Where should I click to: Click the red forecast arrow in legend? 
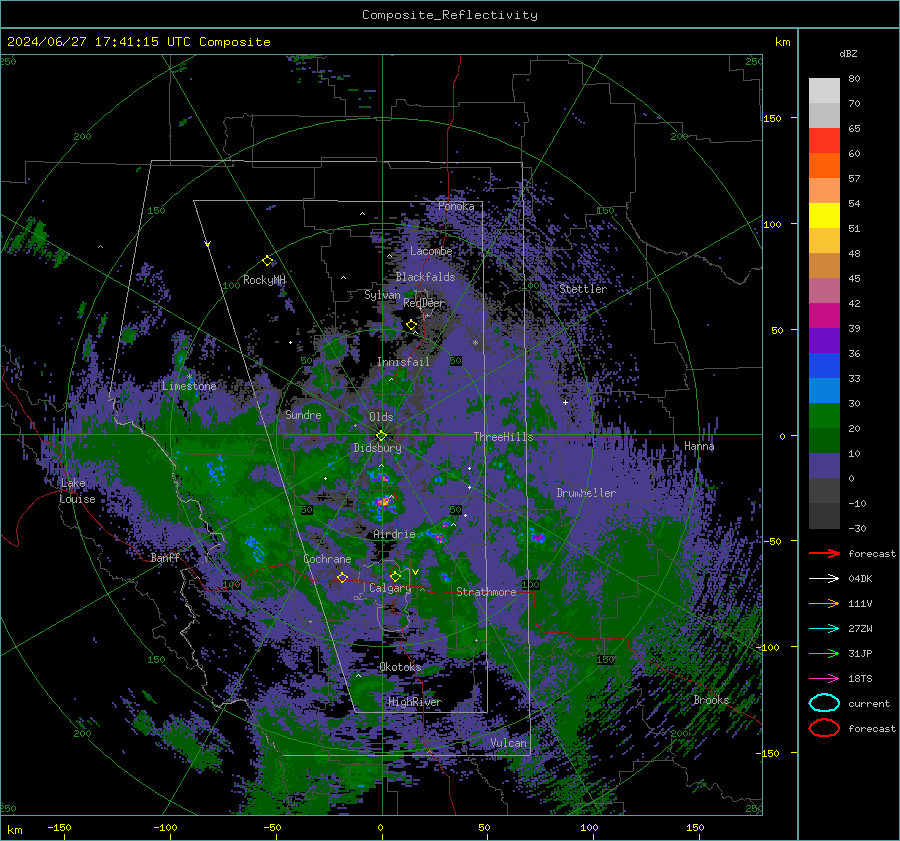(x=824, y=553)
